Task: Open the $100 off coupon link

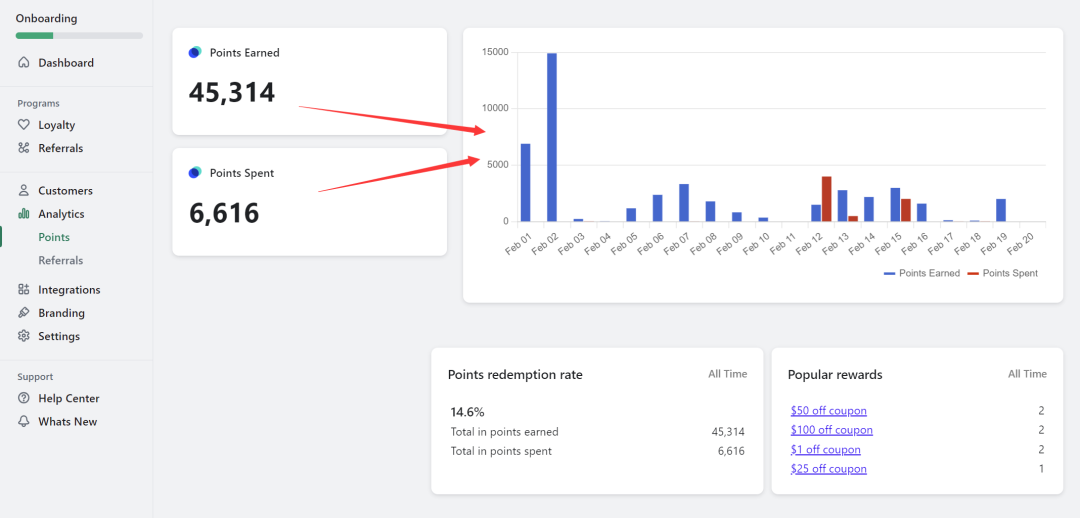Action: pyautogui.click(x=831, y=430)
